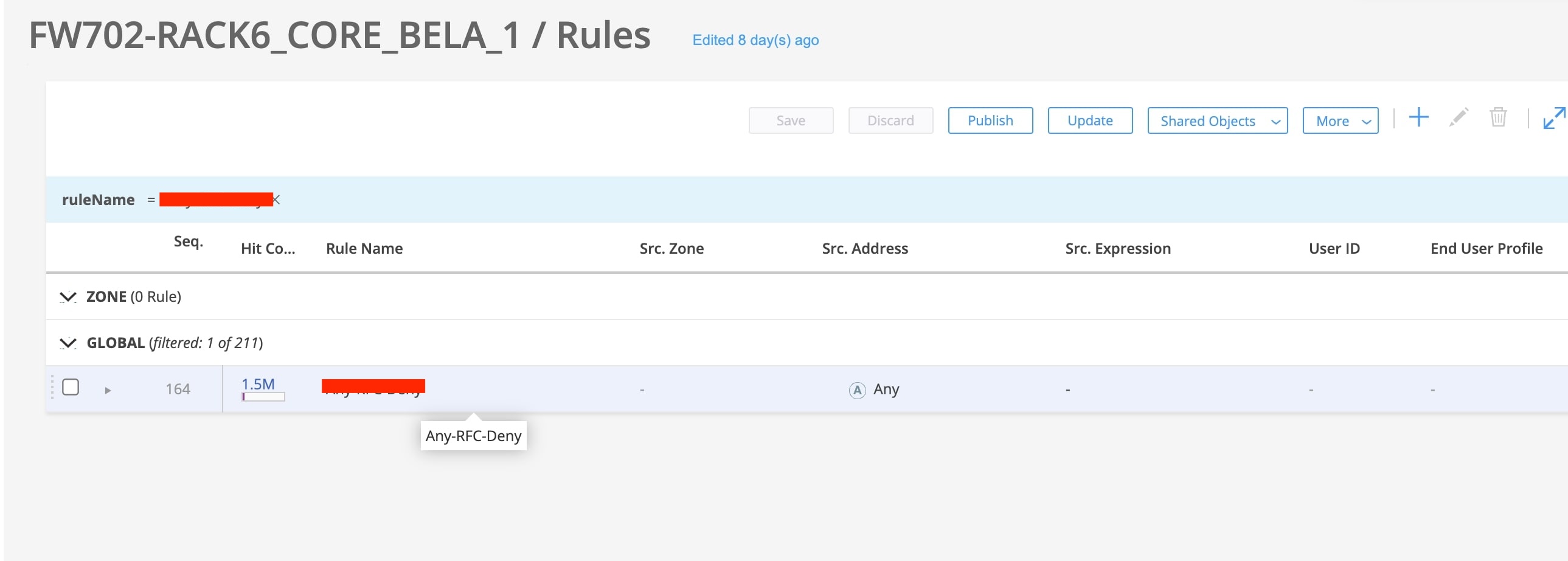The height and width of the screenshot is (561, 1568).
Task: Click the Any address object icon
Action: tap(857, 390)
